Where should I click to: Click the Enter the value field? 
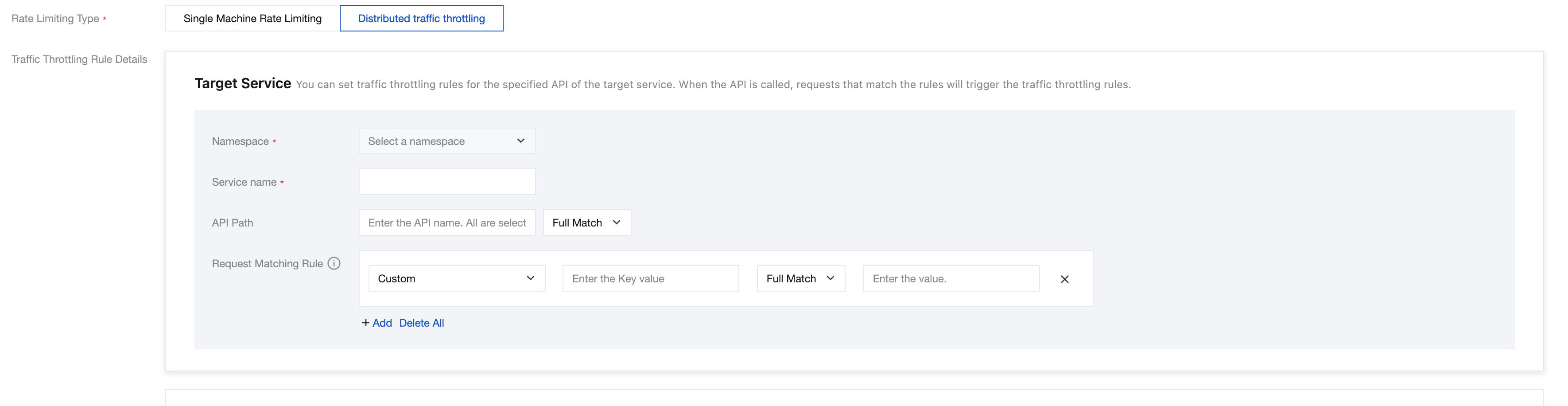(951, 278)
